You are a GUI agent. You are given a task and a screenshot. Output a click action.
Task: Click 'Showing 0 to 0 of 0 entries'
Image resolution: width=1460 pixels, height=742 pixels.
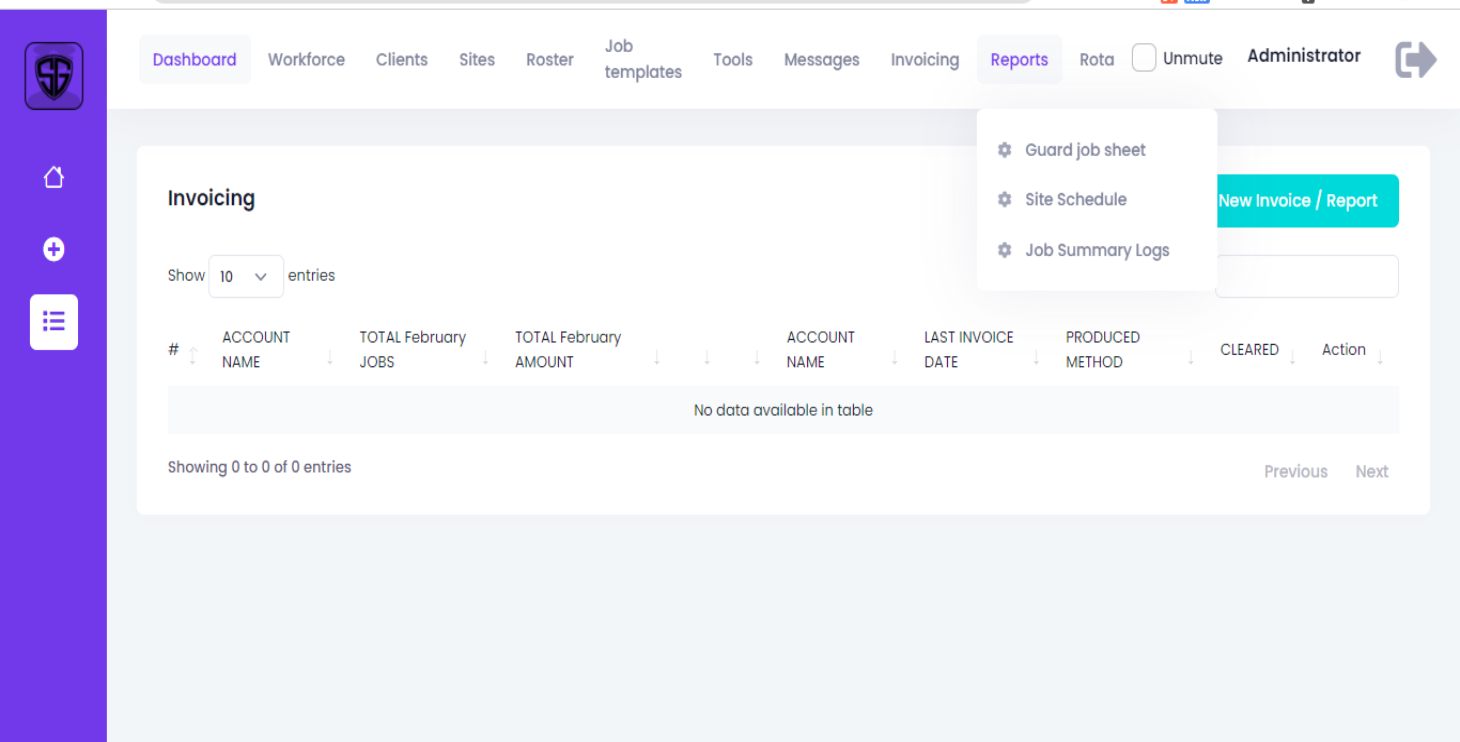pos(260,467)
